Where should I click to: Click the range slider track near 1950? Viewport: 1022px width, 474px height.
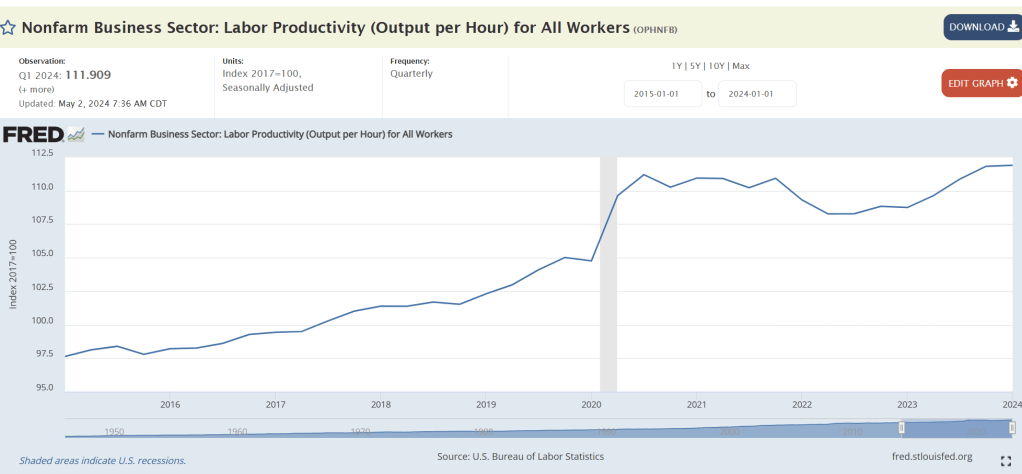click(114, 430)
